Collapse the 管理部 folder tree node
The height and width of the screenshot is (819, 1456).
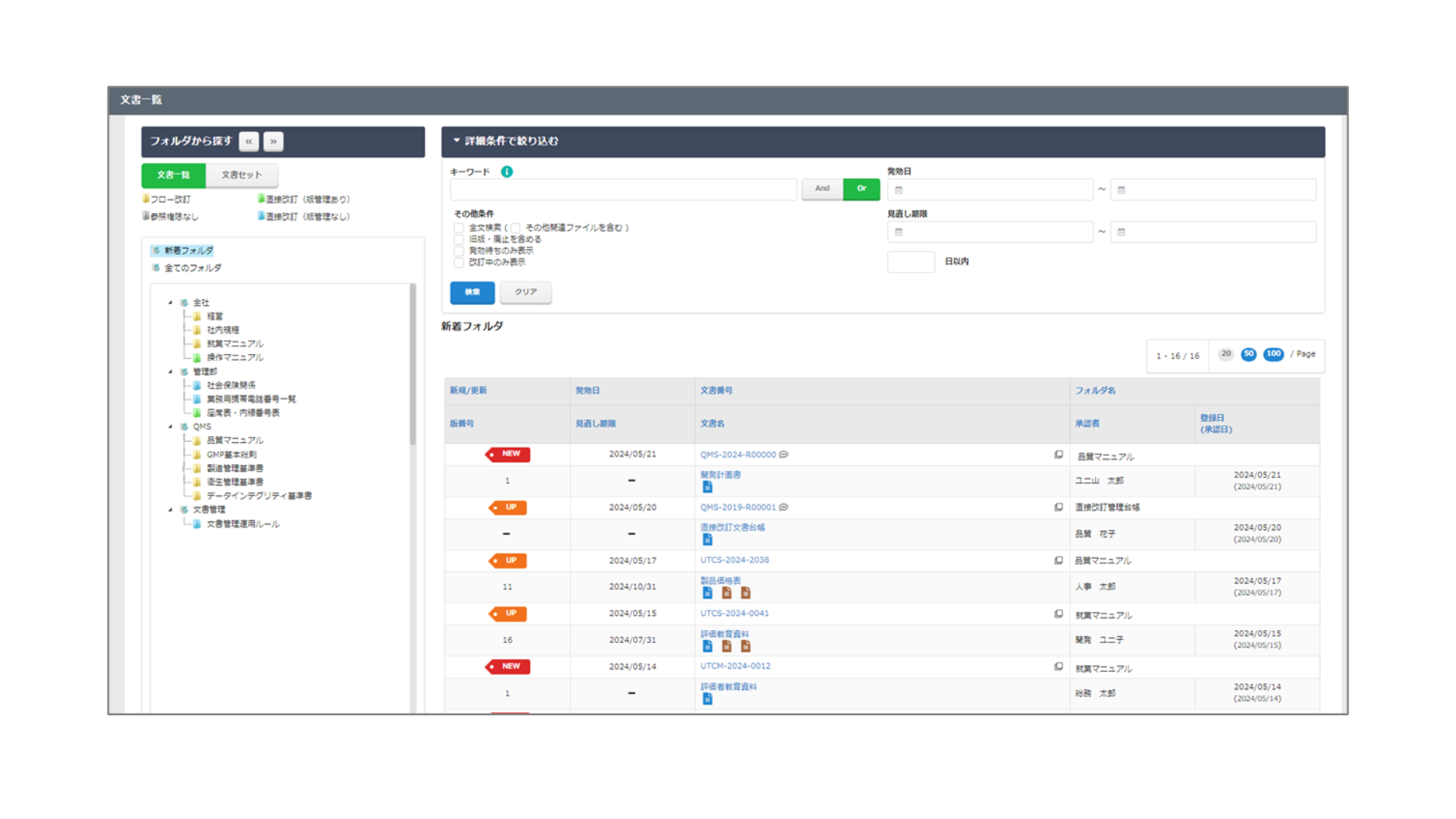[x=170, y=372]
